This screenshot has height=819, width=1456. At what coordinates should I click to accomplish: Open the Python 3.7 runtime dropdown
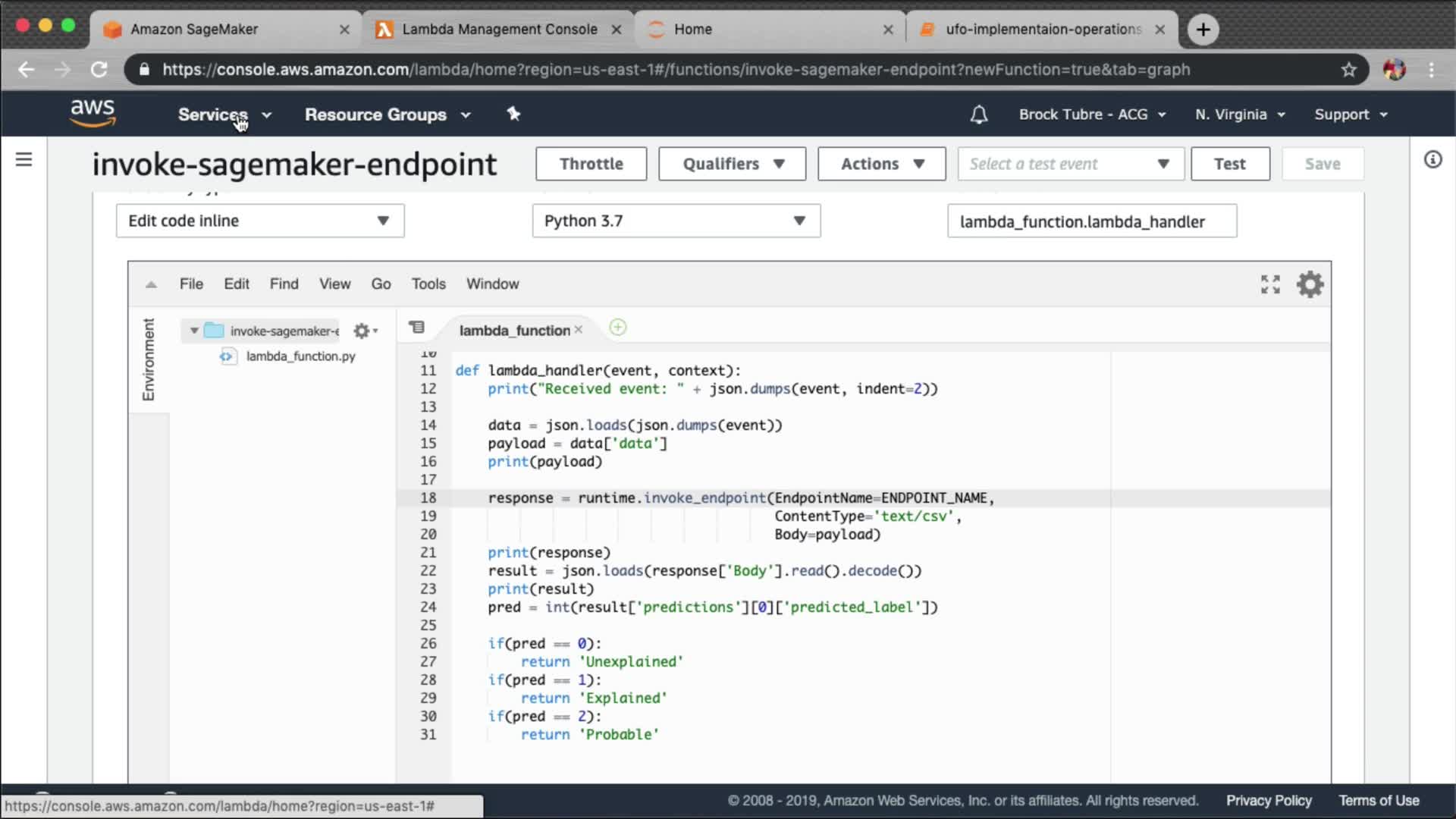676,221
